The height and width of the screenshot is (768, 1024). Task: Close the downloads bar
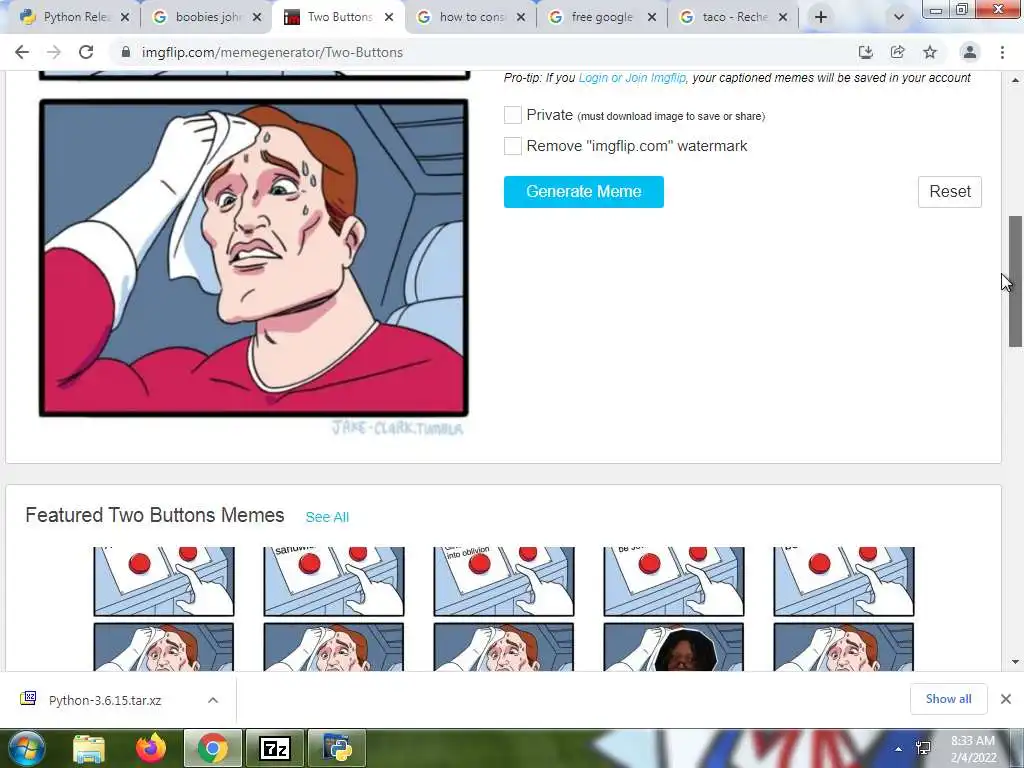pos(1006,699)
